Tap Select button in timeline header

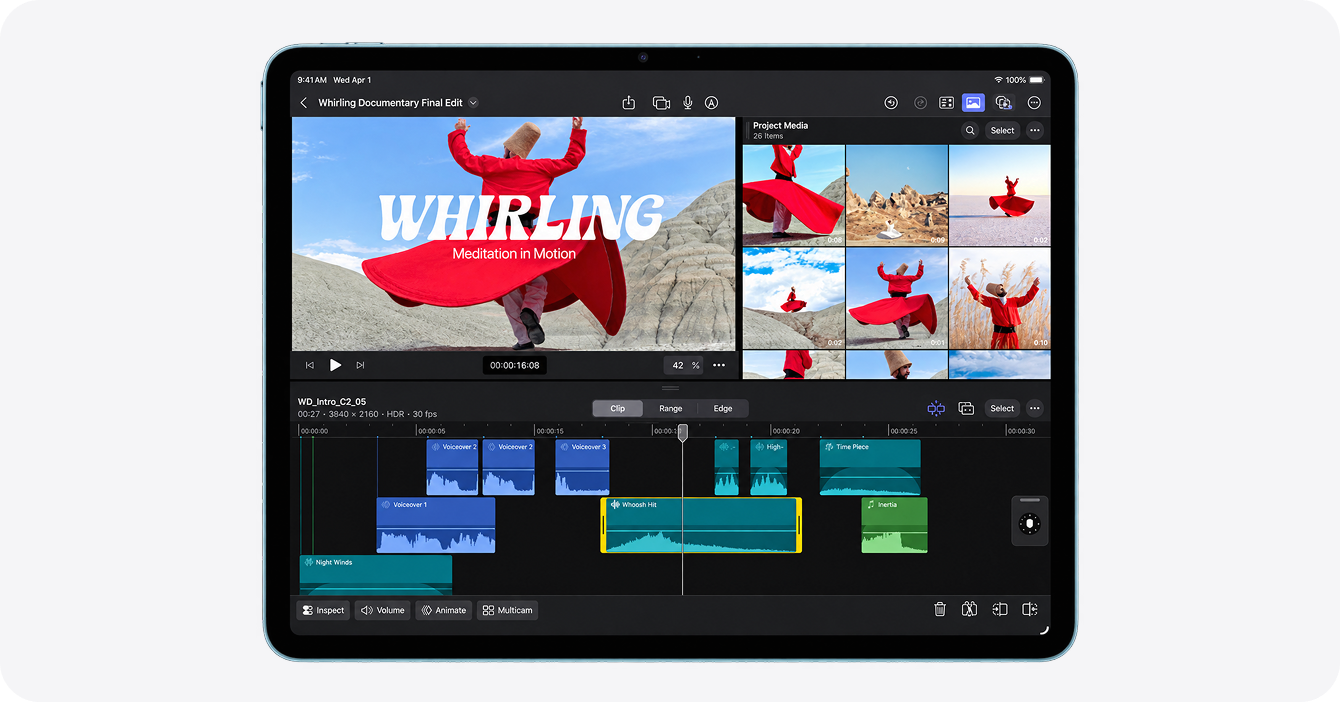tap(1002, 408)
